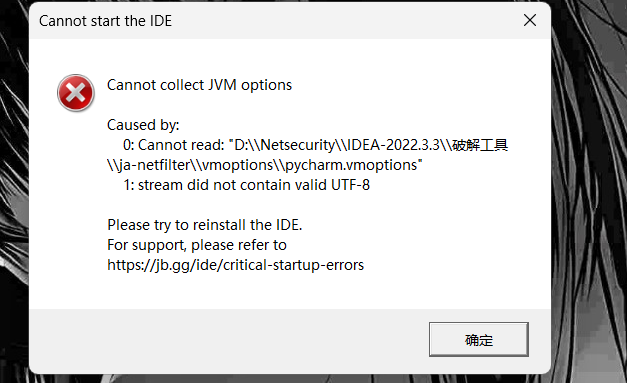
Task: Click the 0: Cannot read text
Action: coord(174,145)
